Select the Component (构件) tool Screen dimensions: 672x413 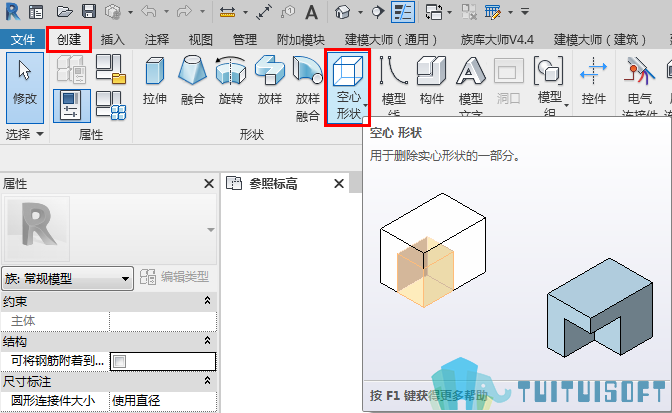pos(432,81)
